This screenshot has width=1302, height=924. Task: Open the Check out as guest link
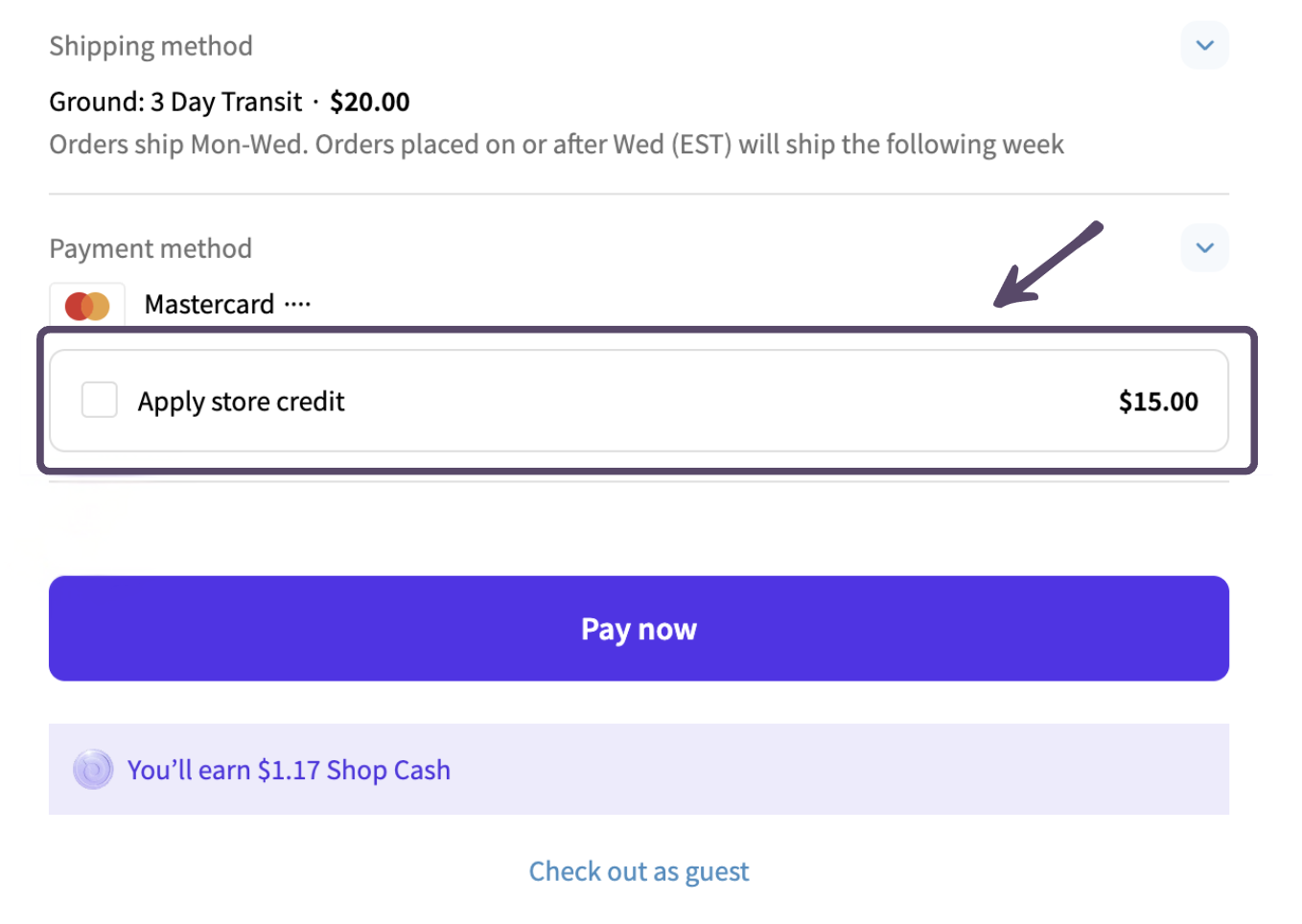[639, 871]
